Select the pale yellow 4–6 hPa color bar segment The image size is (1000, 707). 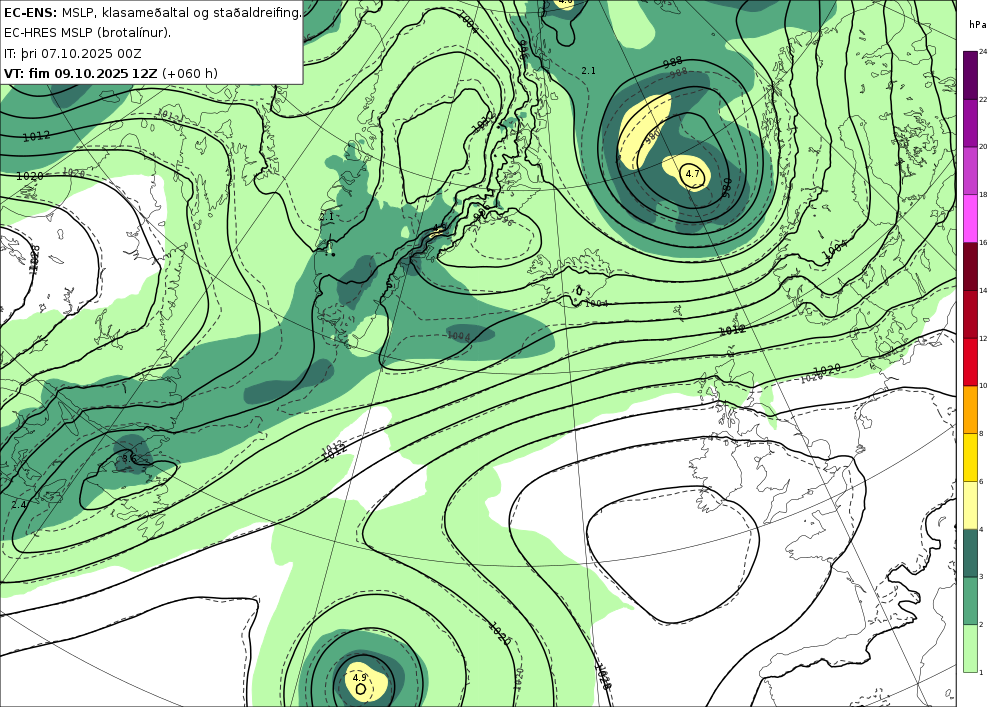tap(970, 505)
